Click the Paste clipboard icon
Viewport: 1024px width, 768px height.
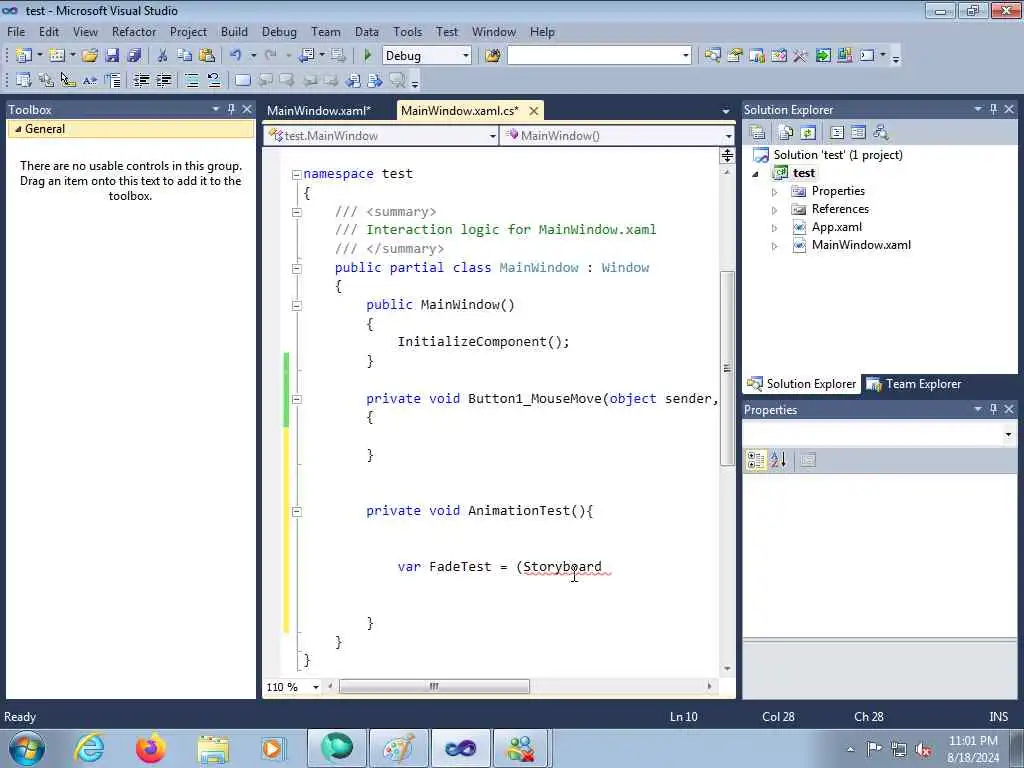point(207,56)
